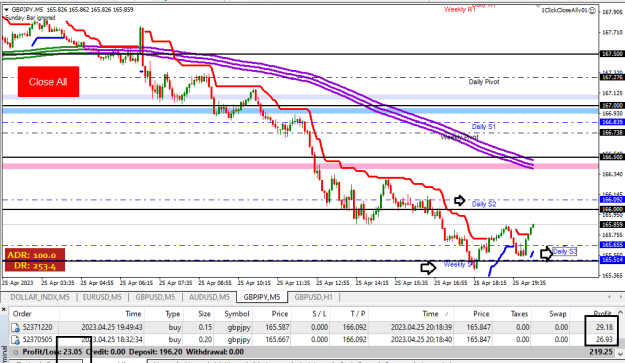Image resolution: width=625 pixels, height=363 pixels.
Task: Click the red Close All button
Action: point(48,82)
